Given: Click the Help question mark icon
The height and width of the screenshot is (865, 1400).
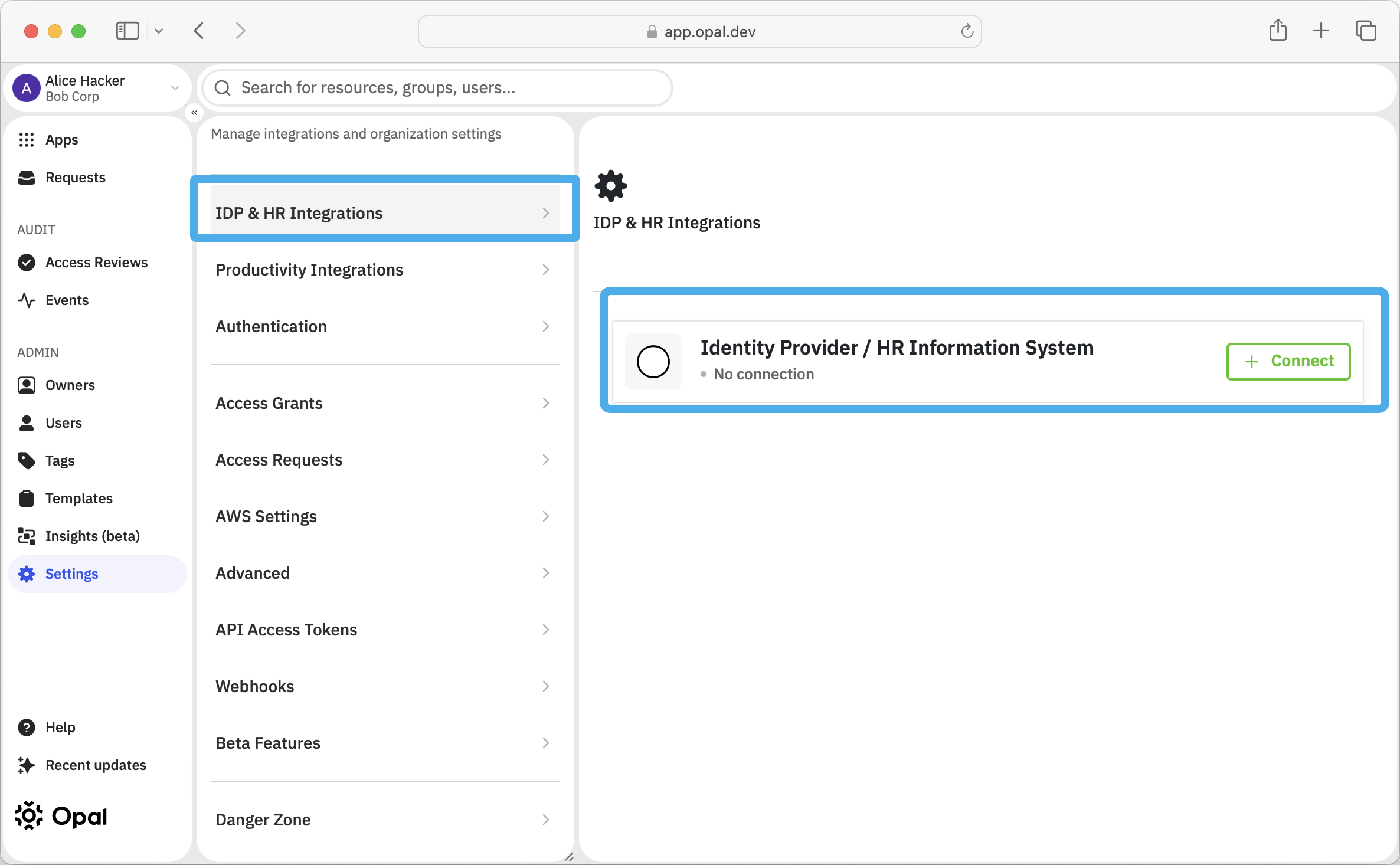Looking at the screenshot, I should pos(26,728).
